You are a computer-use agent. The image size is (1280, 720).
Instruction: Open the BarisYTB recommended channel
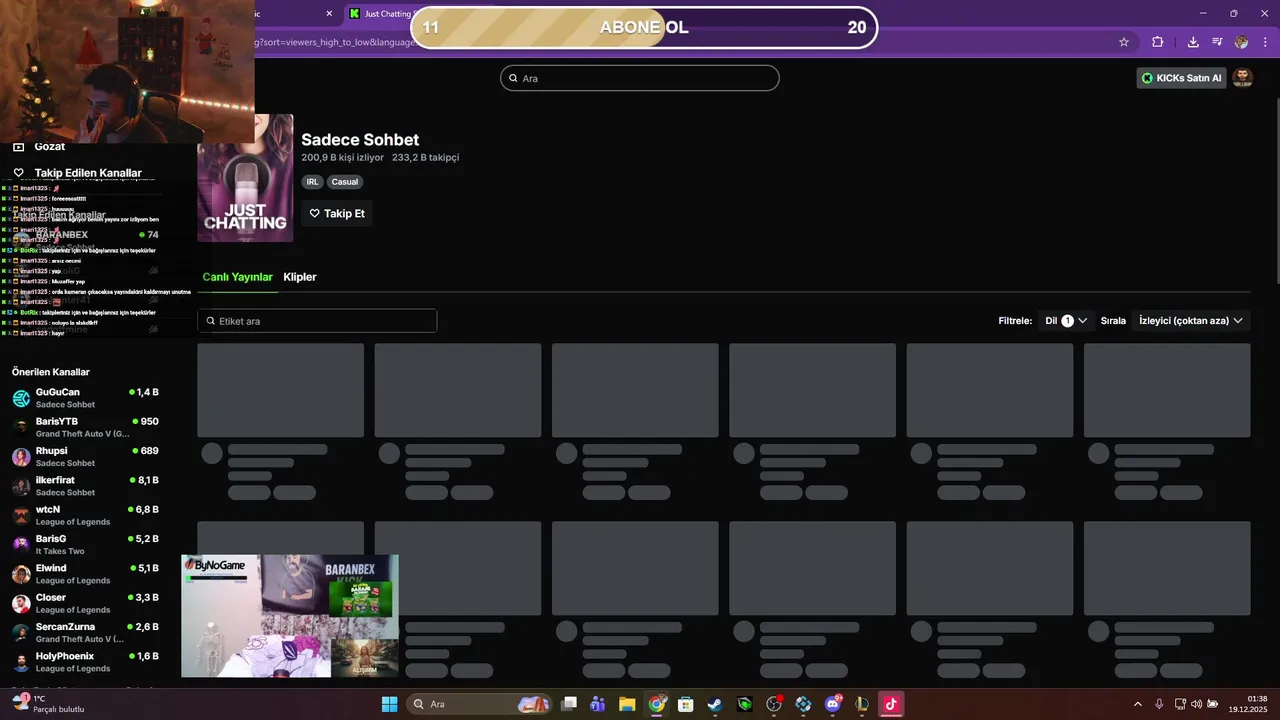point(85,427)
